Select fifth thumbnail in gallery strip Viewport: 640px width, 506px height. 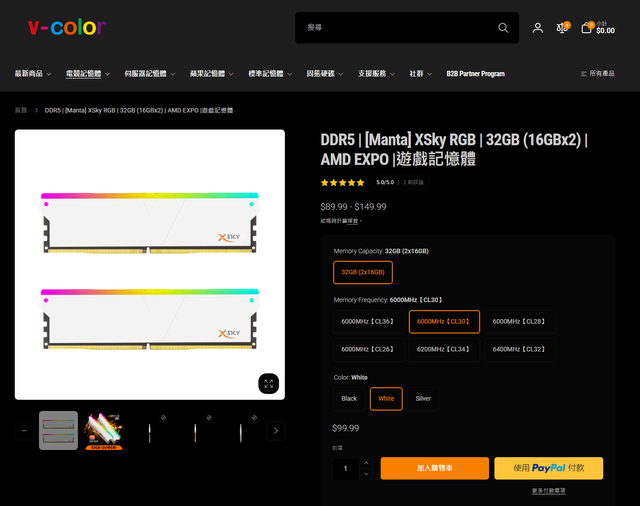(x=240, y=431)
